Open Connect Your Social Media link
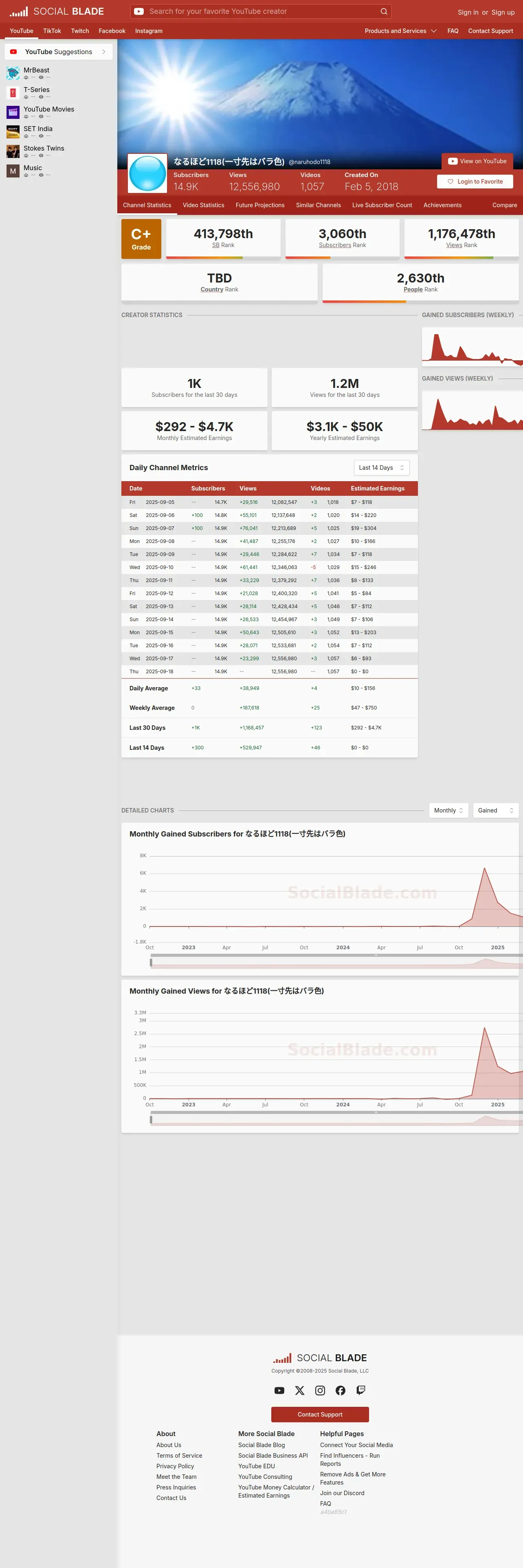The height and width of the screenshot is (1568, 523). [357, 1445]
